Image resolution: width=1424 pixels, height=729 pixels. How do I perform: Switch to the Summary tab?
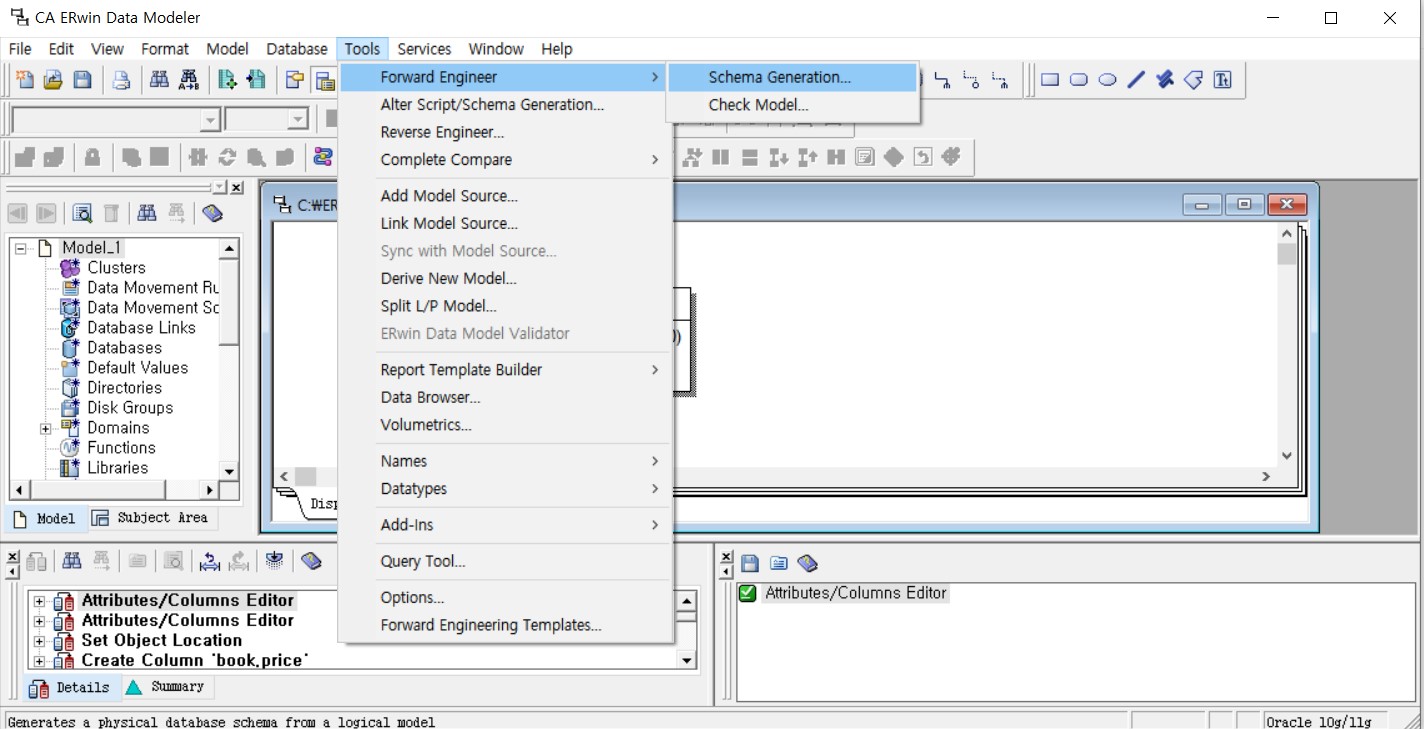pos(167,687)
